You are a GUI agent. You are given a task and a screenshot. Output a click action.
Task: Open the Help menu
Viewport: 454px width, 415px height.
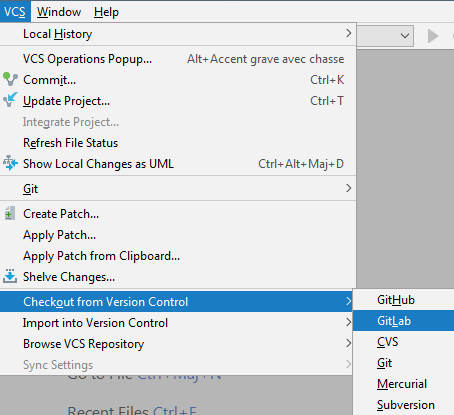106,12
